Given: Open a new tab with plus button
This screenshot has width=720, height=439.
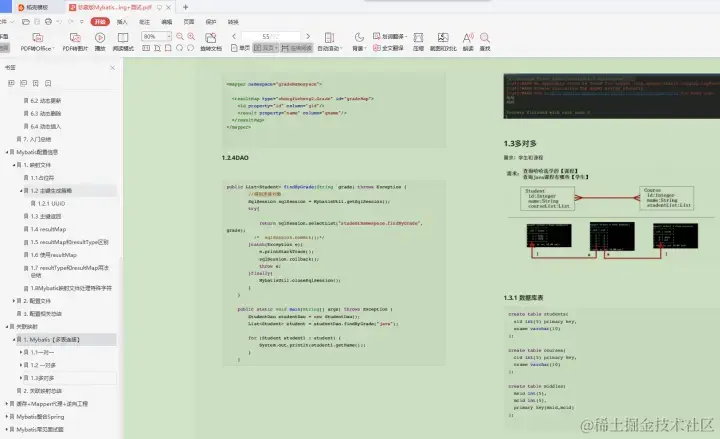Looking at the screenshot, I should (x=186, y=7).
